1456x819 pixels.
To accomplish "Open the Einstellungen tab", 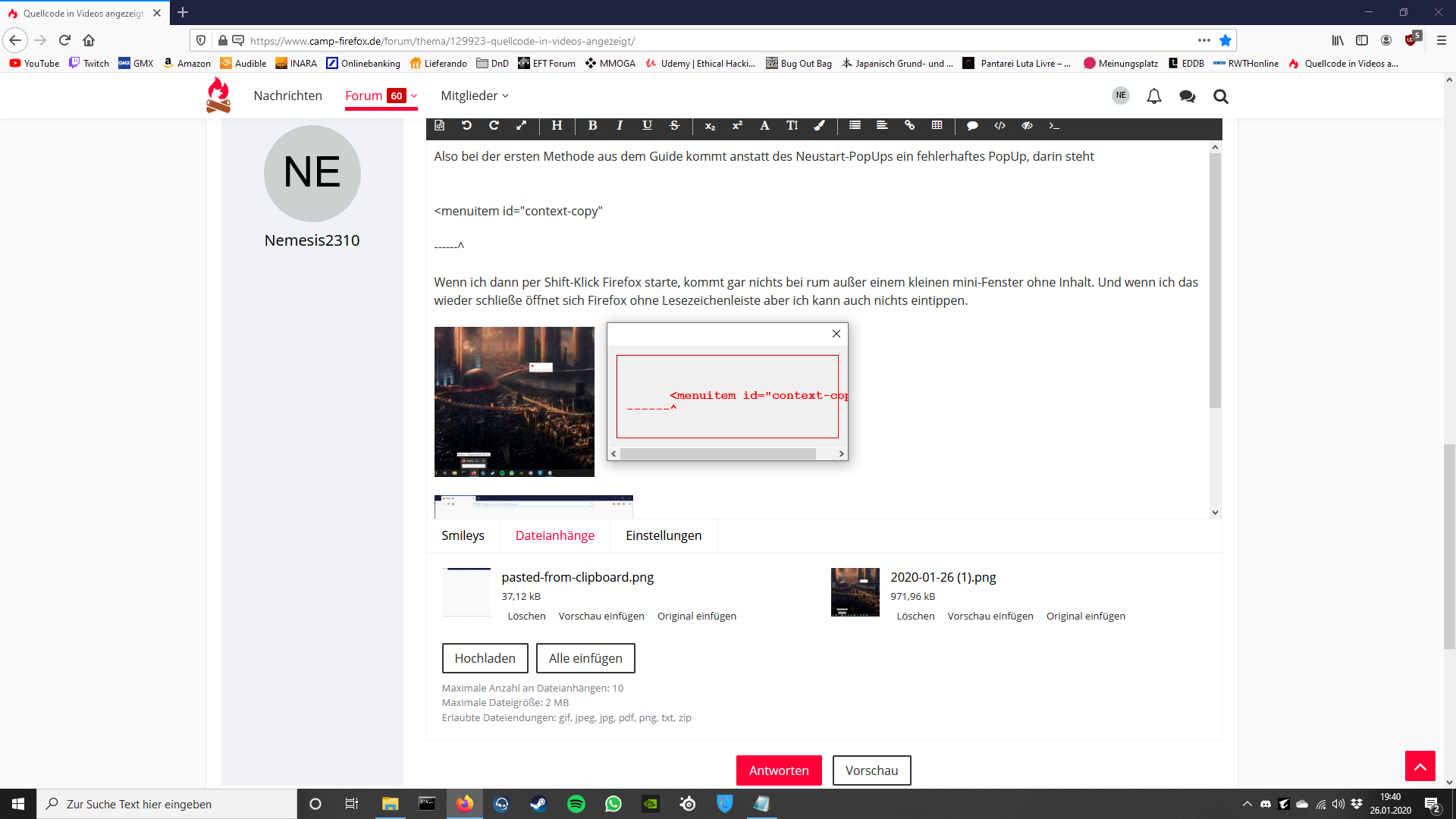I will click(x=664, y=535).
